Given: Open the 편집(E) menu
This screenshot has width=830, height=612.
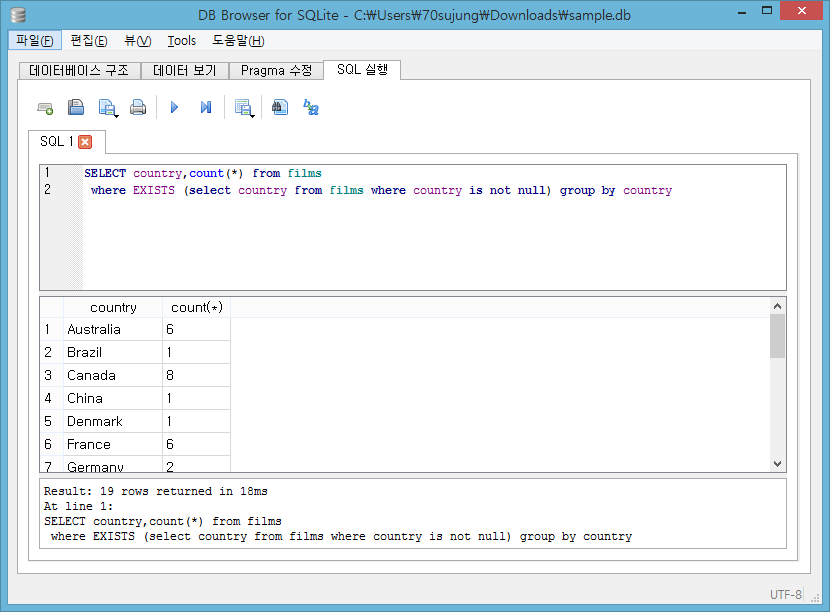Looking at the screenshot, I should point(89,41).
